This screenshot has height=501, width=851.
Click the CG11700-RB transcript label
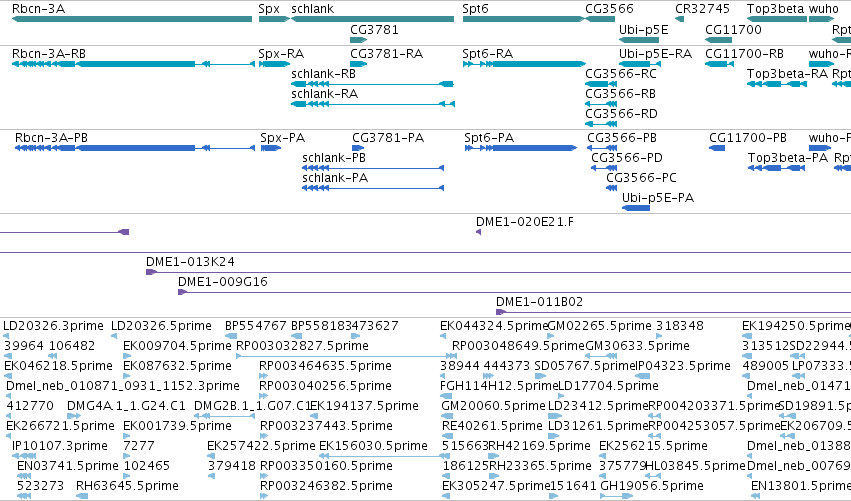tap(745, 54)
